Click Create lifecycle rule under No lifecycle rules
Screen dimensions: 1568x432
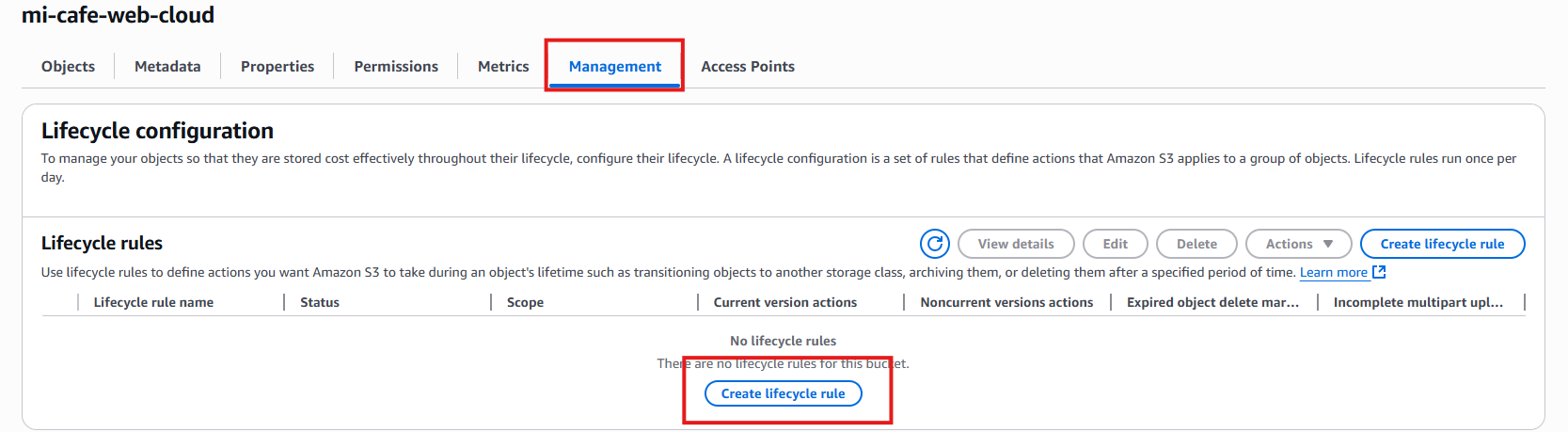[784, 393]
